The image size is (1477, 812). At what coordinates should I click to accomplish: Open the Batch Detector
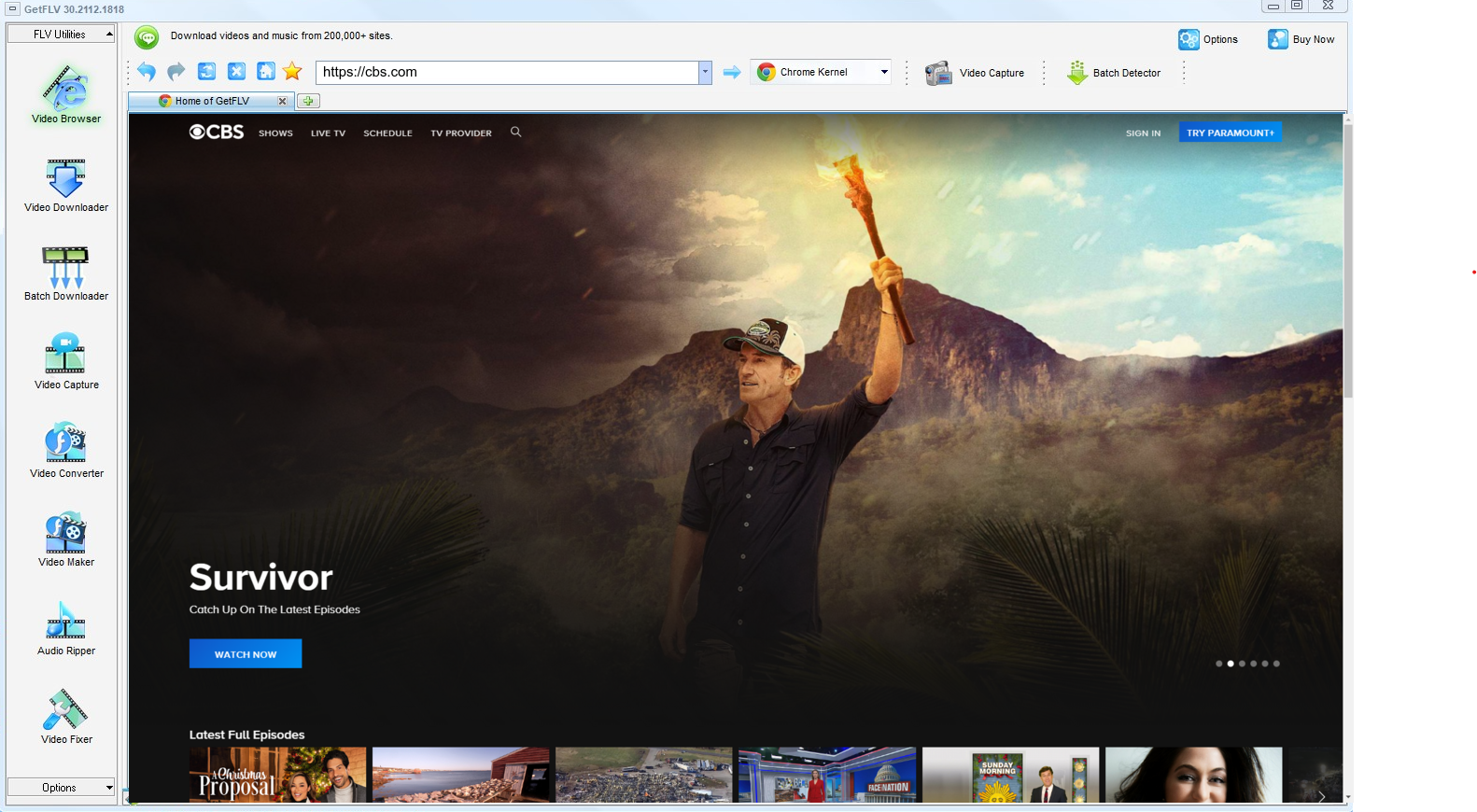(1114, 73)
